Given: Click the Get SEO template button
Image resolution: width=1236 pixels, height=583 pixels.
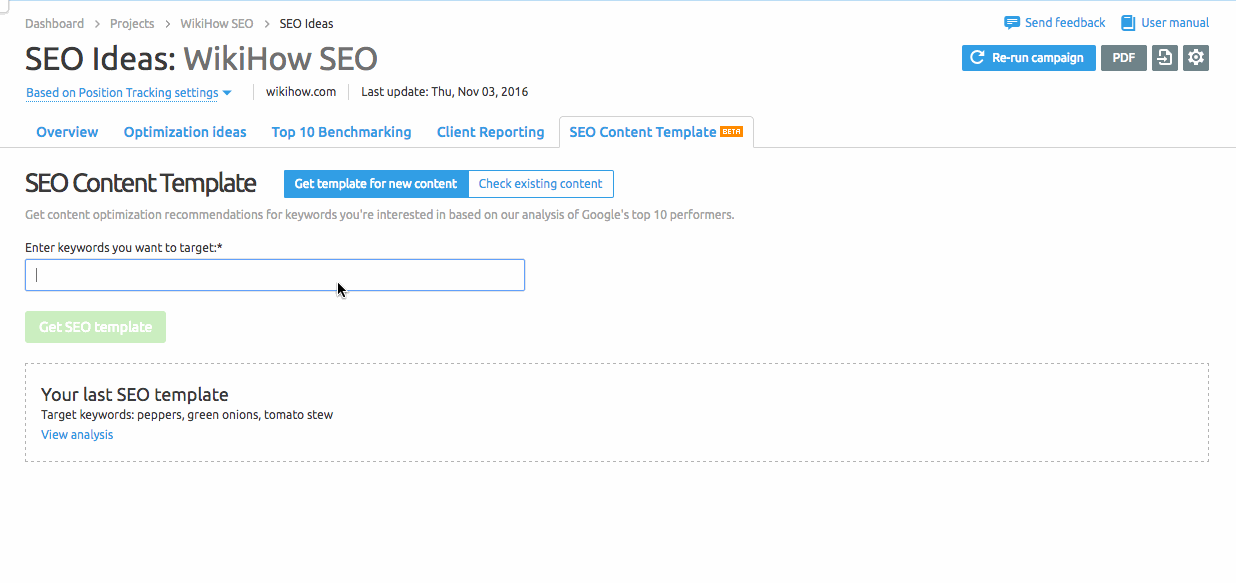Looking at the screenshot, I should click(95, 327).
